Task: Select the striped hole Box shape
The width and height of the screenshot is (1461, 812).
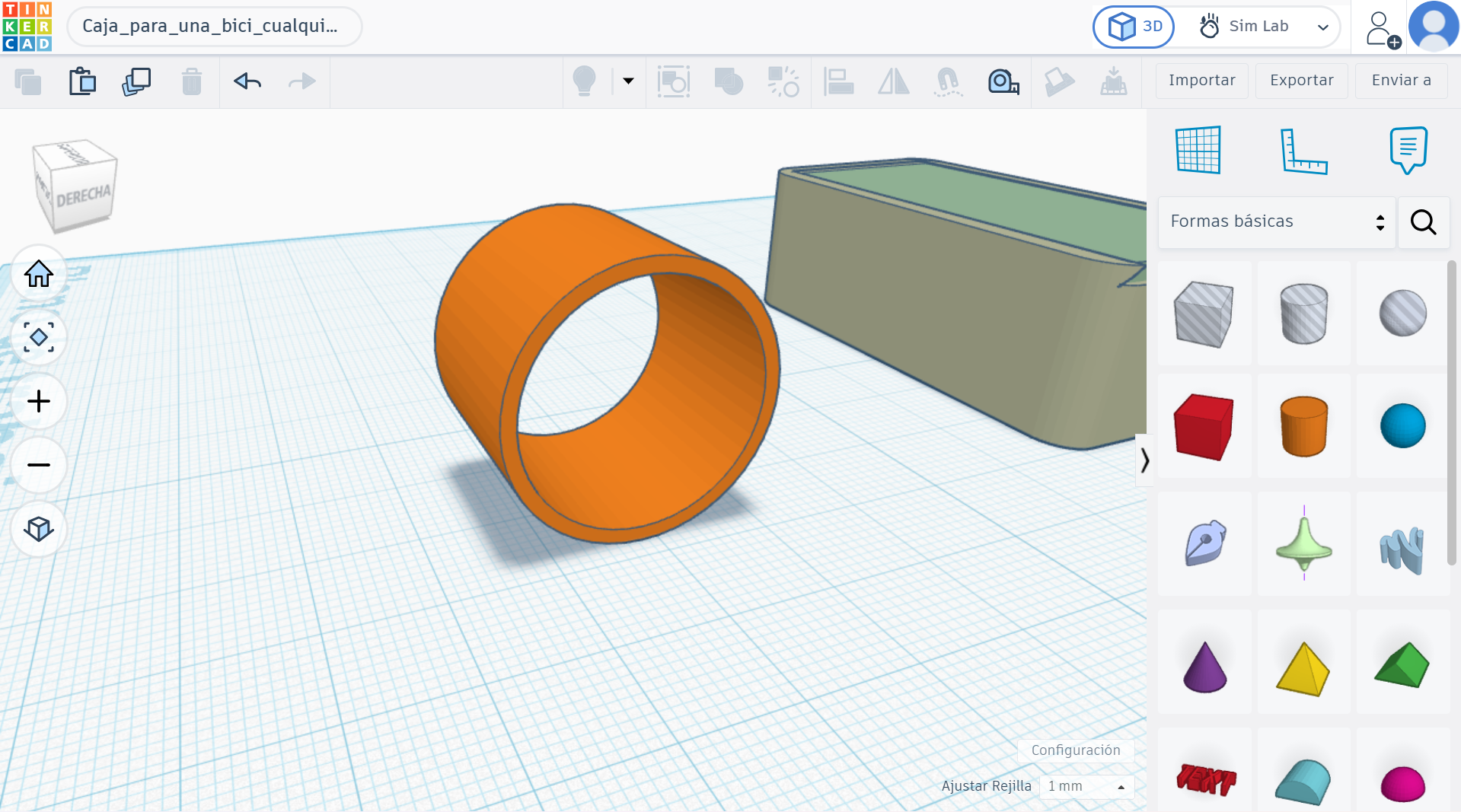Action: pyautogui.click(x=1204, y=314)
